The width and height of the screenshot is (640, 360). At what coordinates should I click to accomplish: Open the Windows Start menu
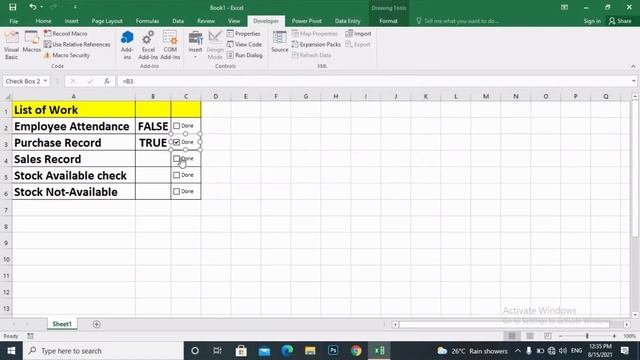coord(11,351)
